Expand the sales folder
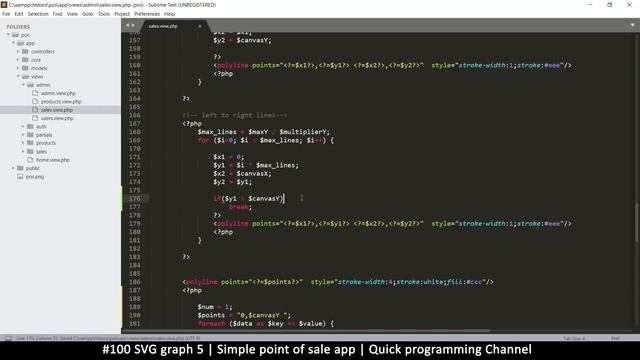The width and height of the screenshot is (640, 360). point(23,151)
